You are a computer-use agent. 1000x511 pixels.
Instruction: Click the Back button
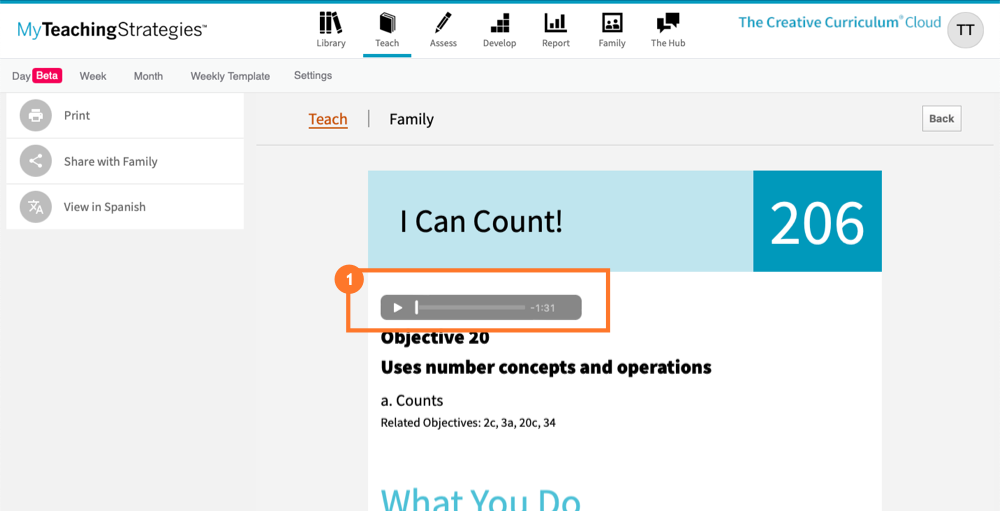941,119
